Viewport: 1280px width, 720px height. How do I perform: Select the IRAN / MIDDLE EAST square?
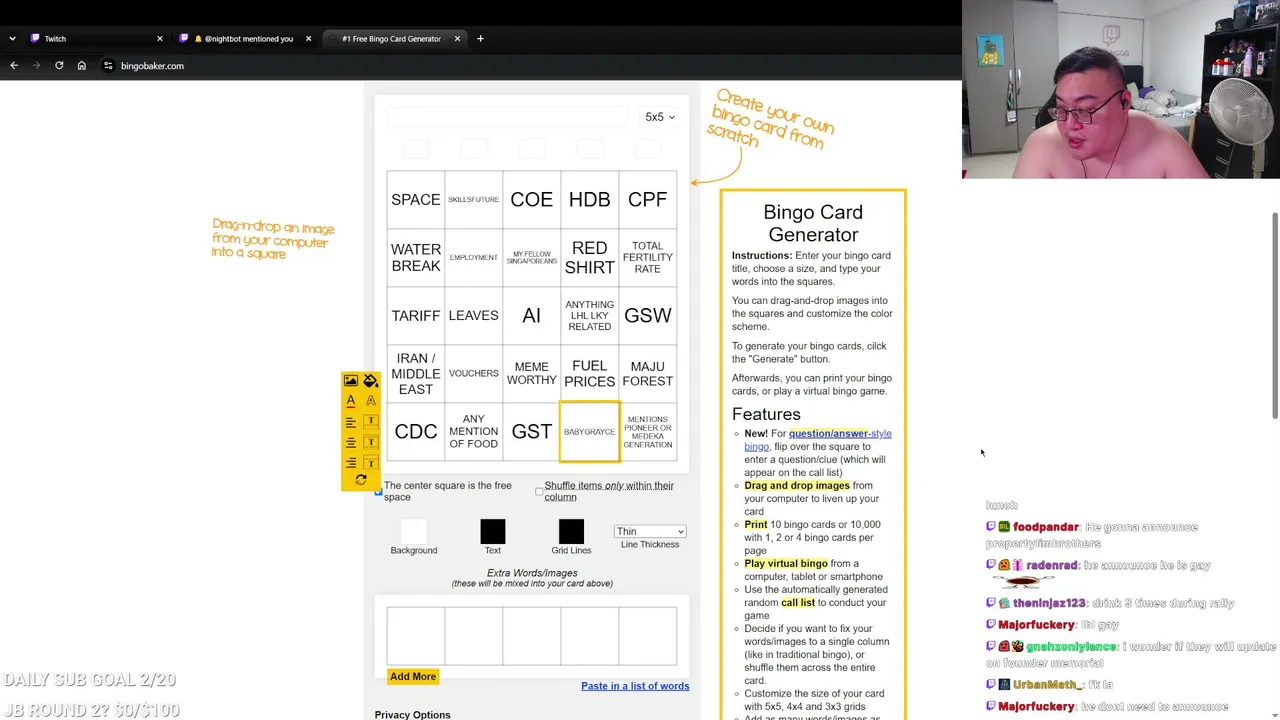(416, 374)
